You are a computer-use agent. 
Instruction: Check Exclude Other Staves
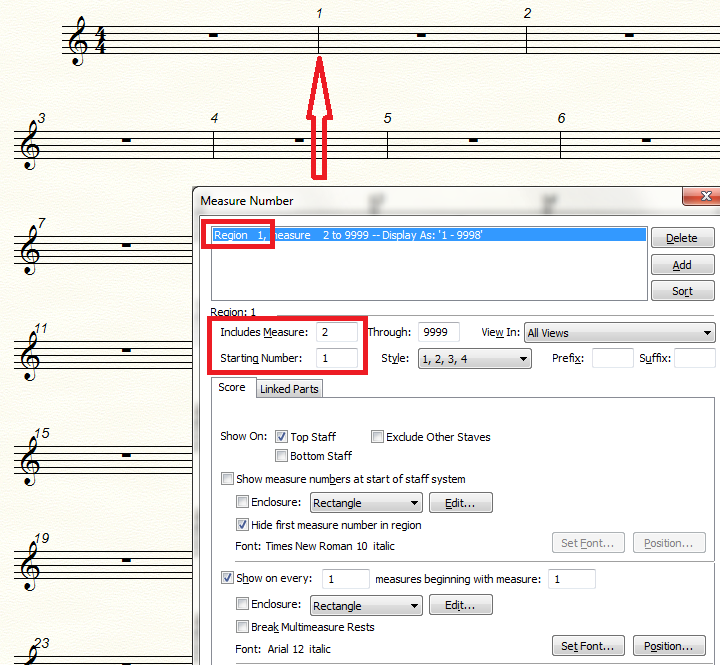378,437
